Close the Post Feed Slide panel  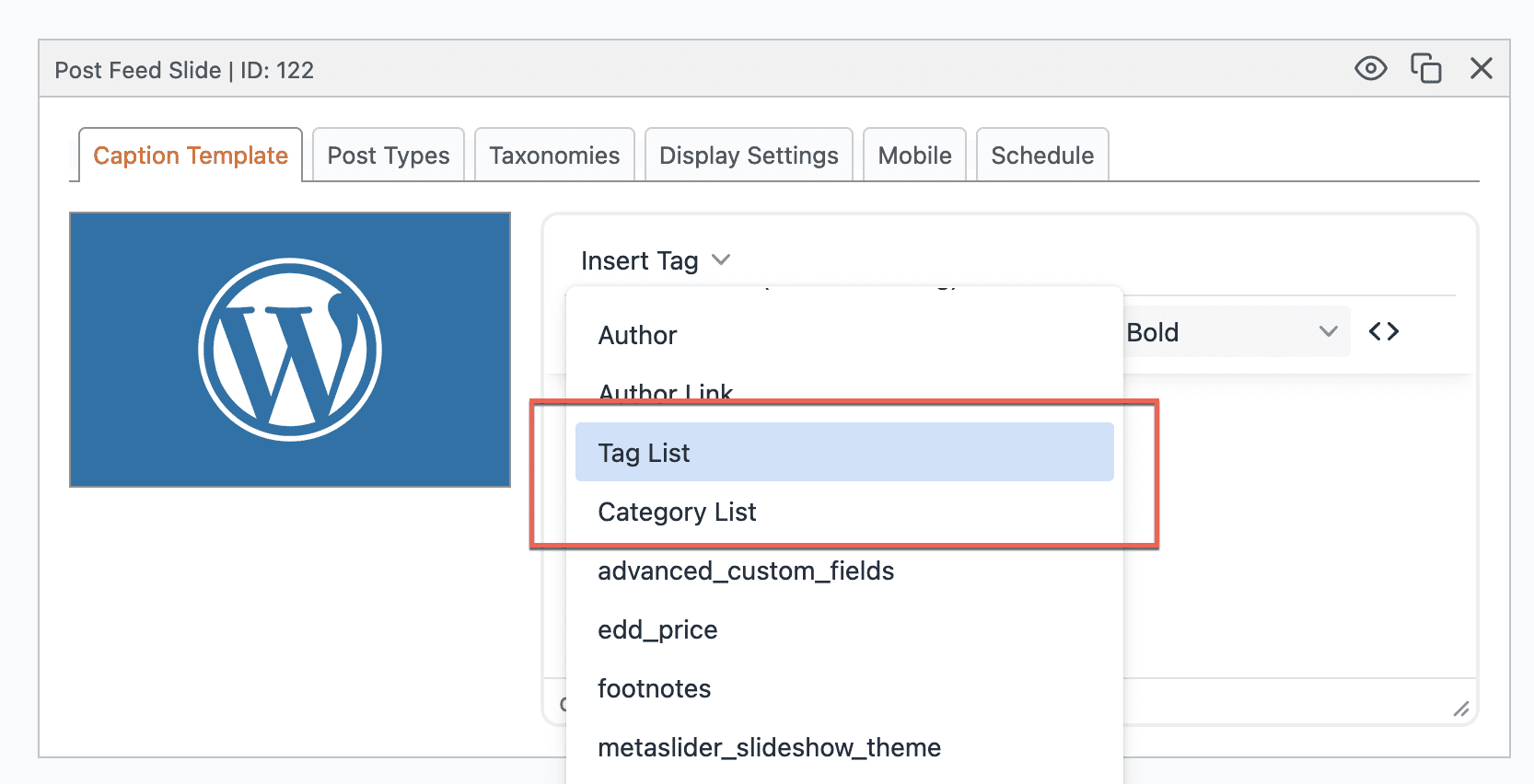(x=1481, y=69)
